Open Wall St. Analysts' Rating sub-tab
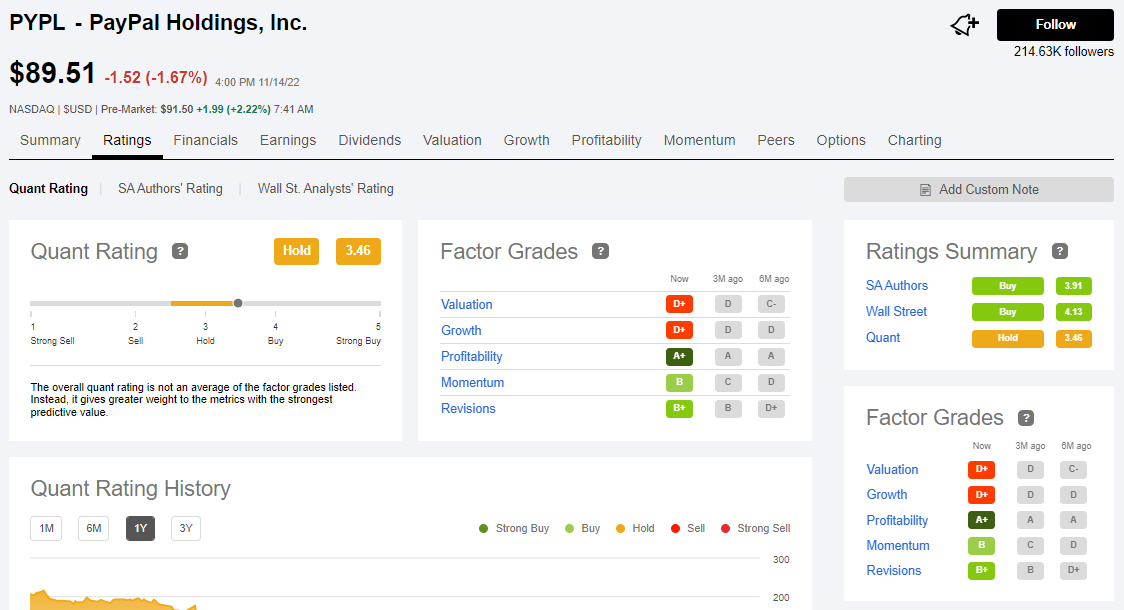The width and height of the screenshot is (1124, 610). (325, 189)
